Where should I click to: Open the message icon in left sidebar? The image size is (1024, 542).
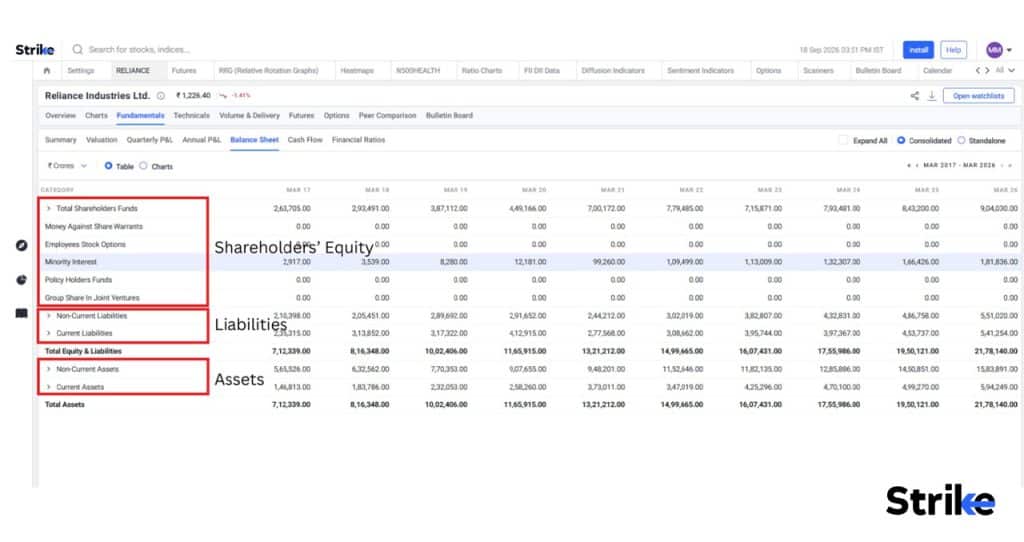[22, 313]
